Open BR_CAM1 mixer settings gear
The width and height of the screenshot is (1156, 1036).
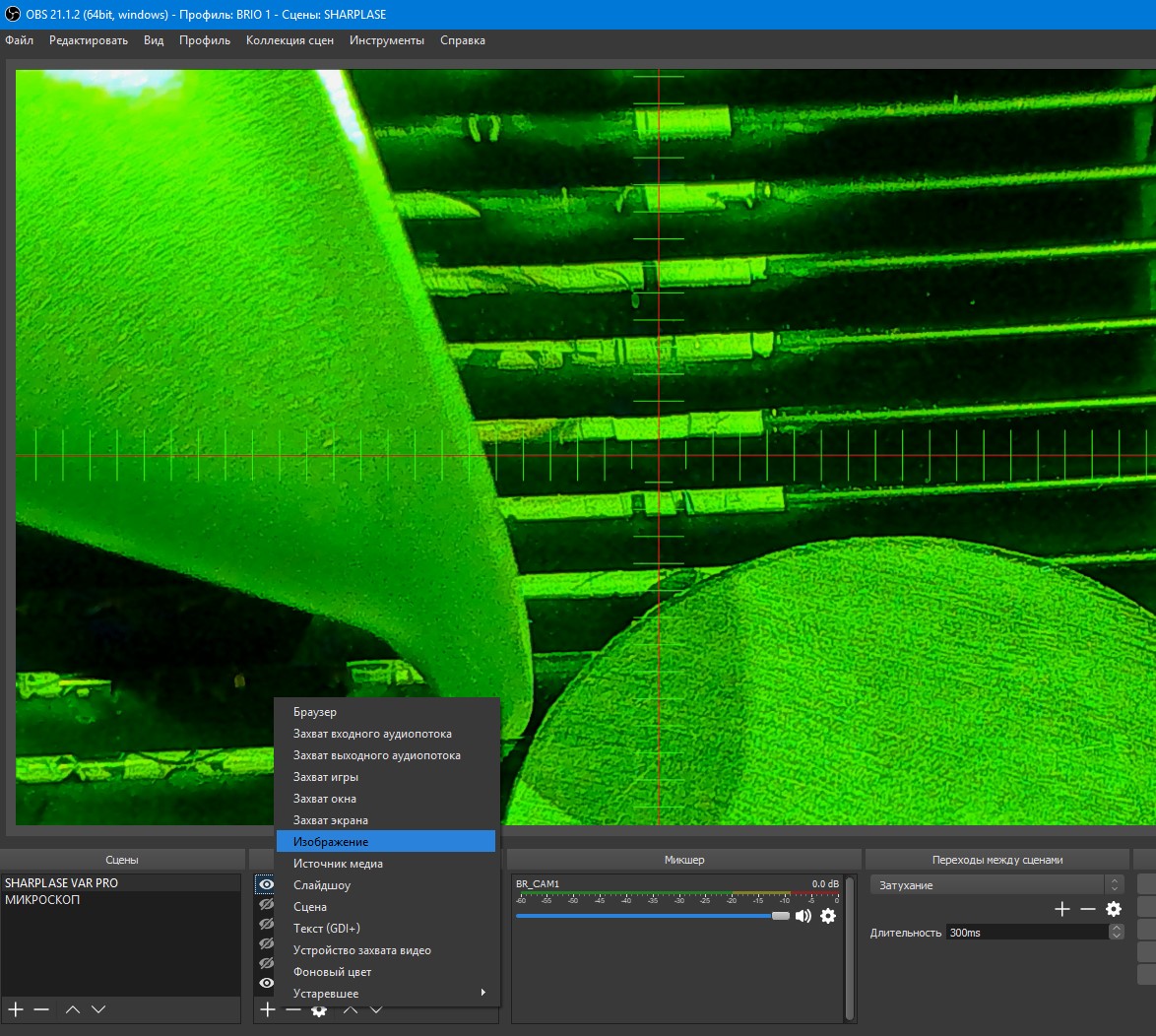point(828,916)
